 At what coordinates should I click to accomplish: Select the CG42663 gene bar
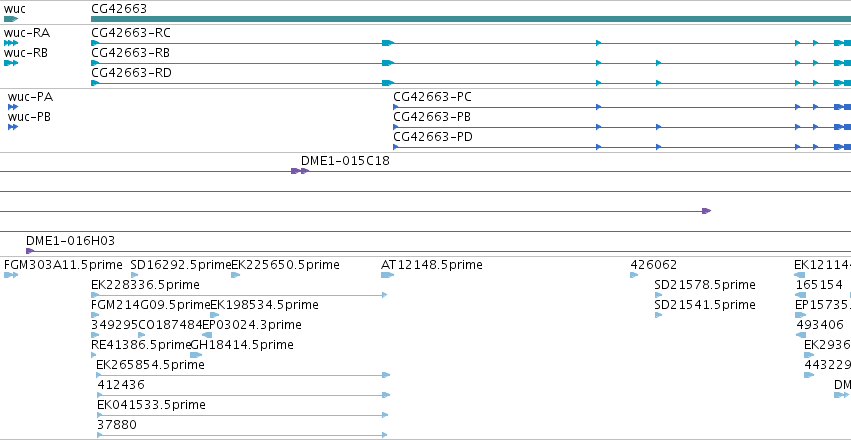(x=471, y=19)
